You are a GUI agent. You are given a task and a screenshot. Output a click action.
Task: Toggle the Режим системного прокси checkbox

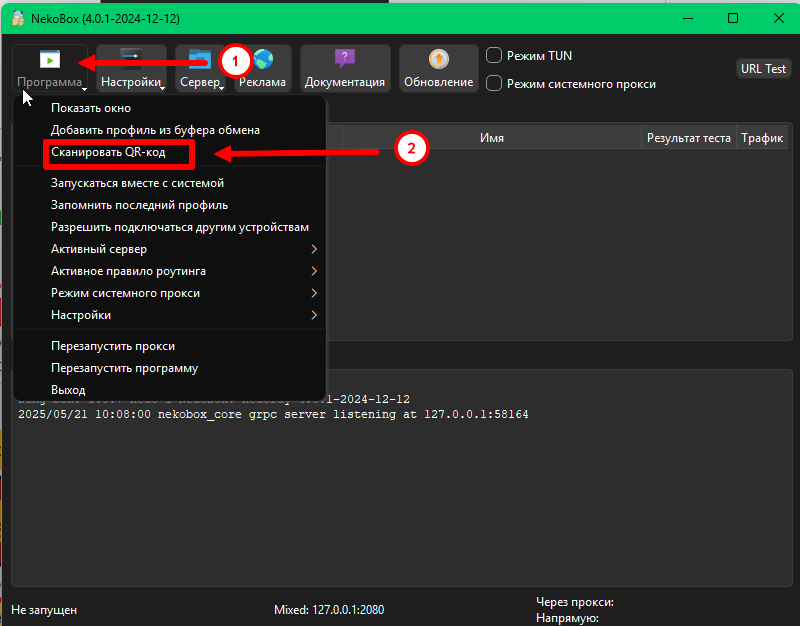494,84
